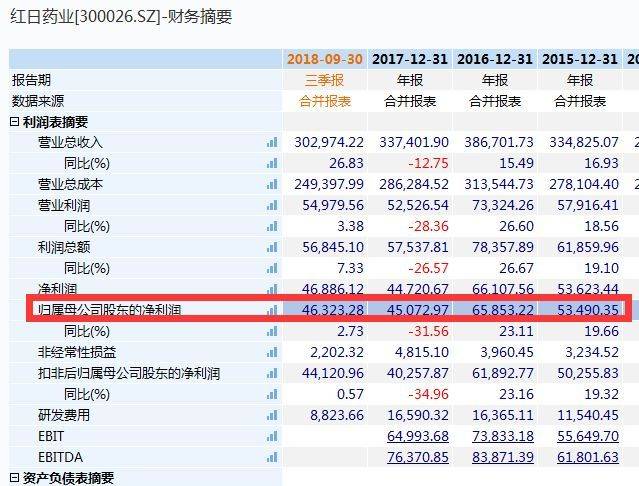Select cell value 44,120.96
639x486 pixels.
coord(333,374)
